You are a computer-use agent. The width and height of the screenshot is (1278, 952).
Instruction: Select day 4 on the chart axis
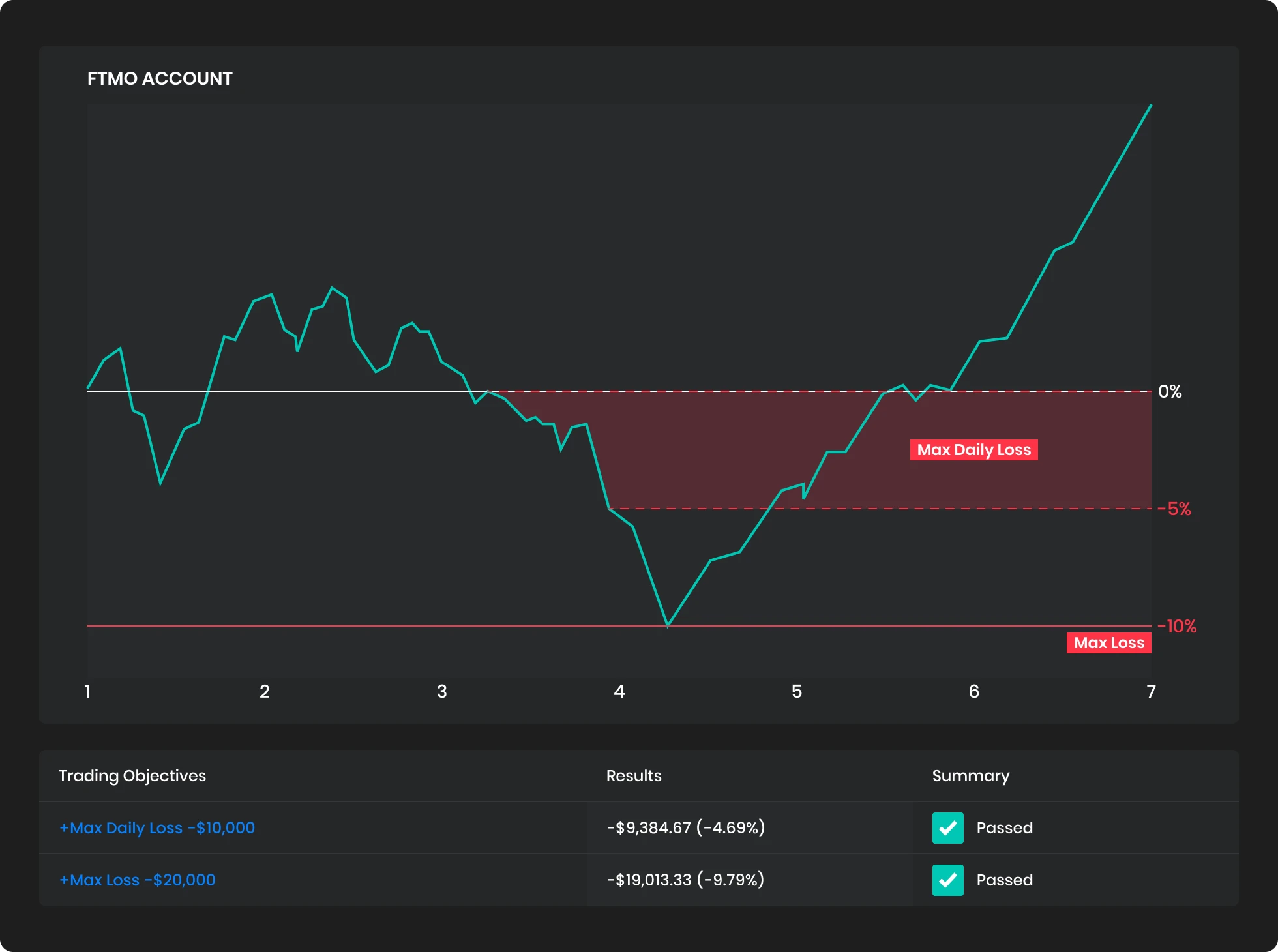point(619,691)
